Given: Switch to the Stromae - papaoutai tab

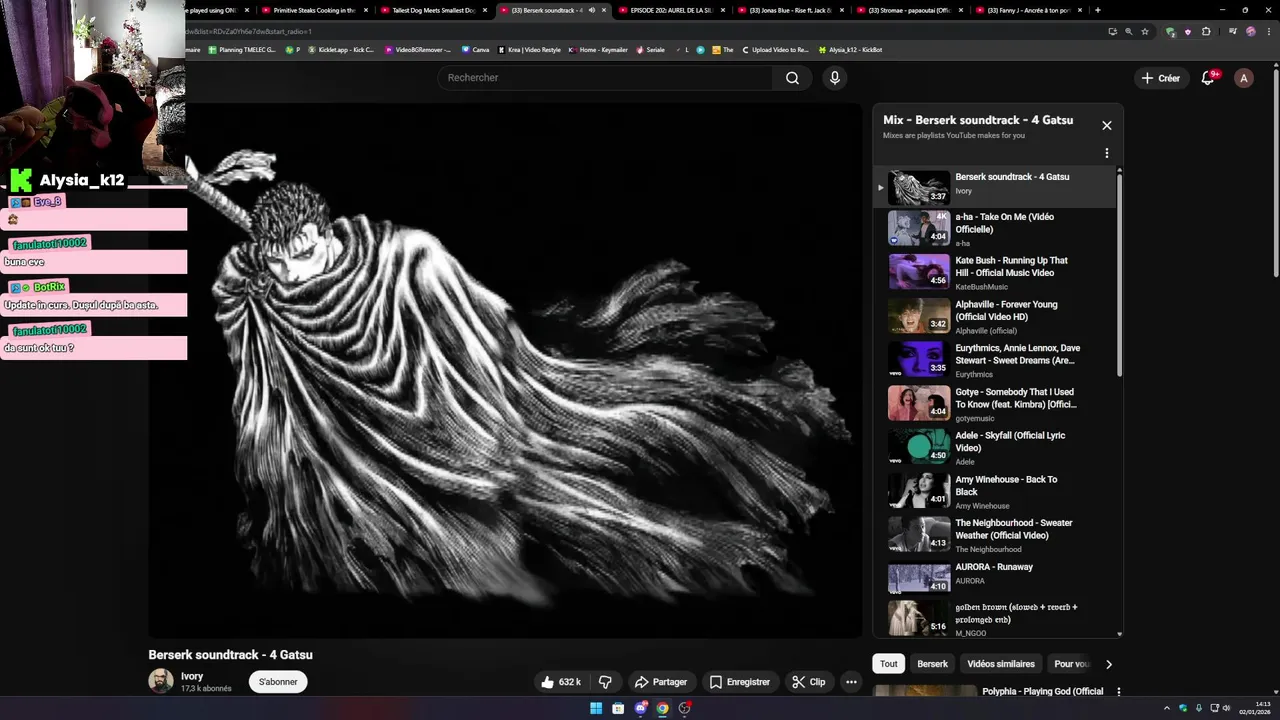Looking at the screenshot, I should point(909,10).
